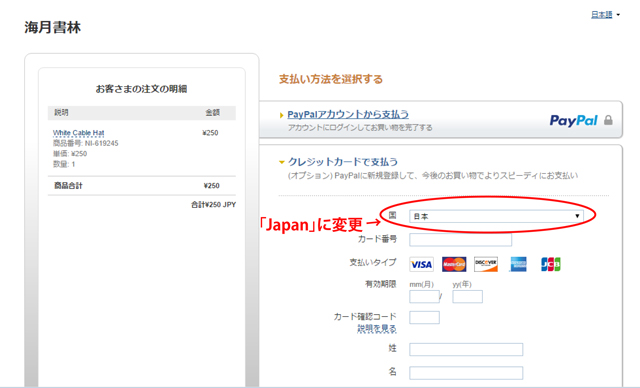Image resolution: width=640 pixels, height=388 pixels.
Task: Click the American Express logo
Action: (x=518, y=264)
